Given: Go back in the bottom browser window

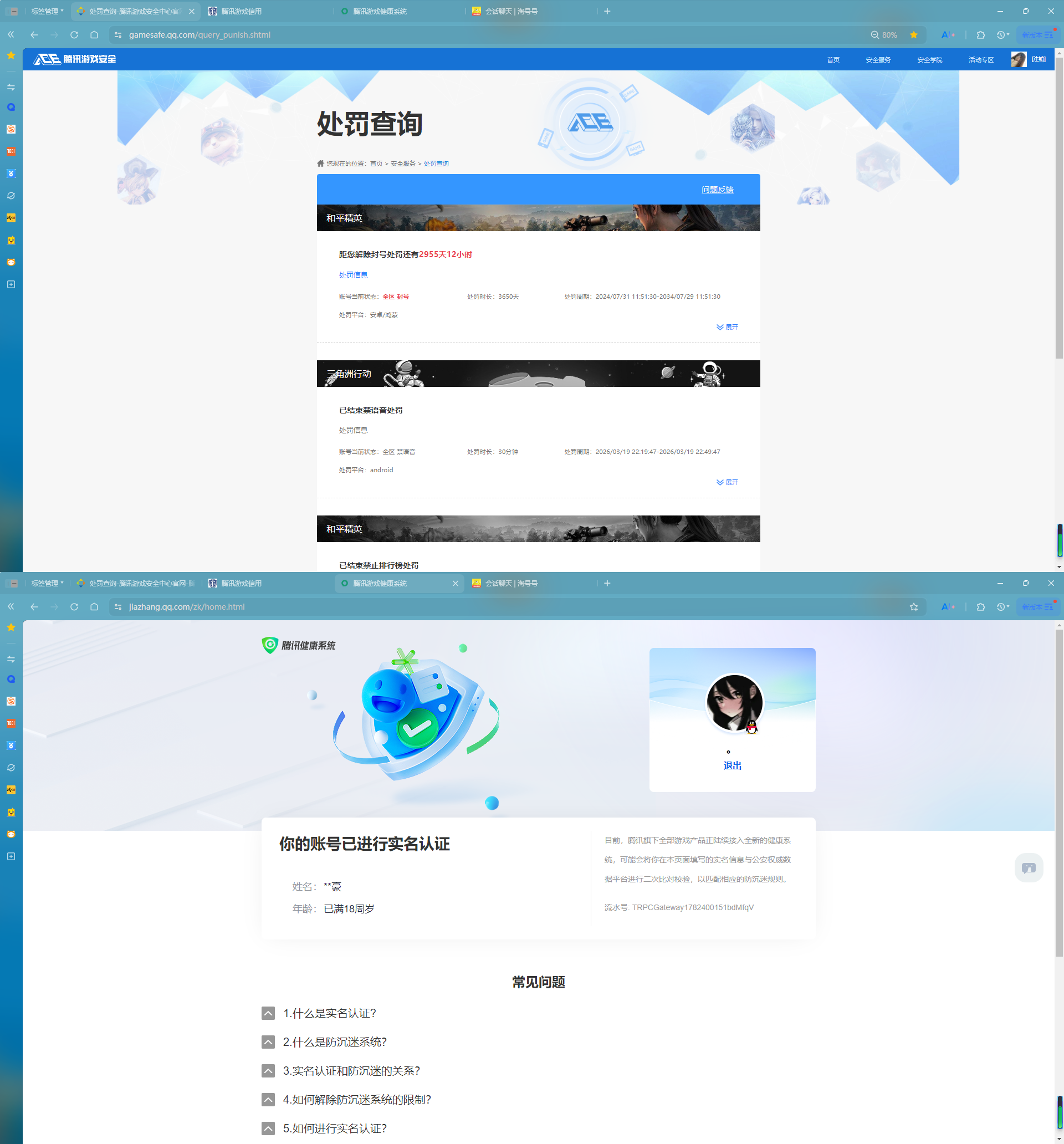Looking at the screenshot, I should (x=34, y=606).
